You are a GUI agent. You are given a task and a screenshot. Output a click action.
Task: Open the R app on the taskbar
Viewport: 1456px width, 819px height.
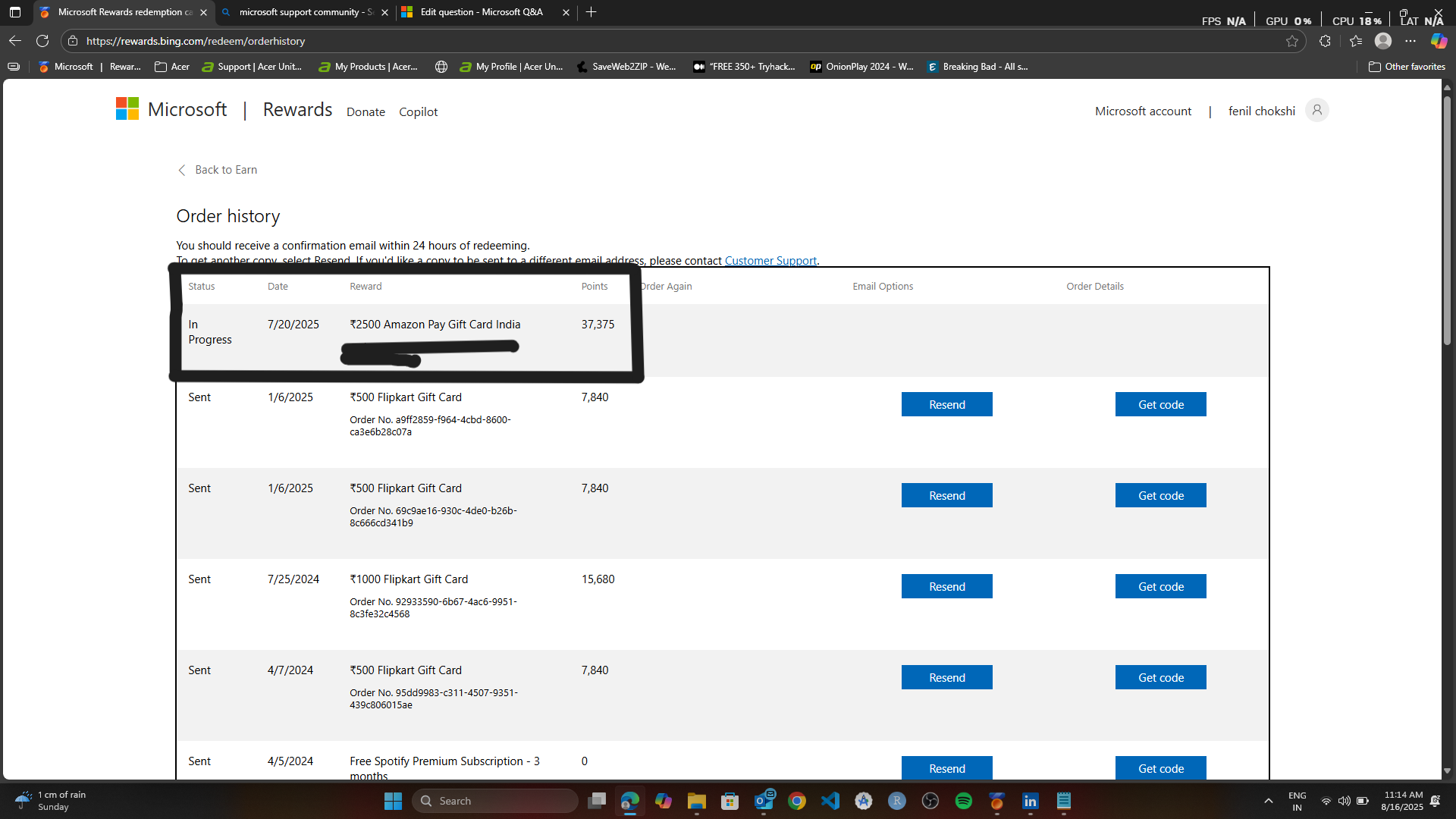point(897,801)
